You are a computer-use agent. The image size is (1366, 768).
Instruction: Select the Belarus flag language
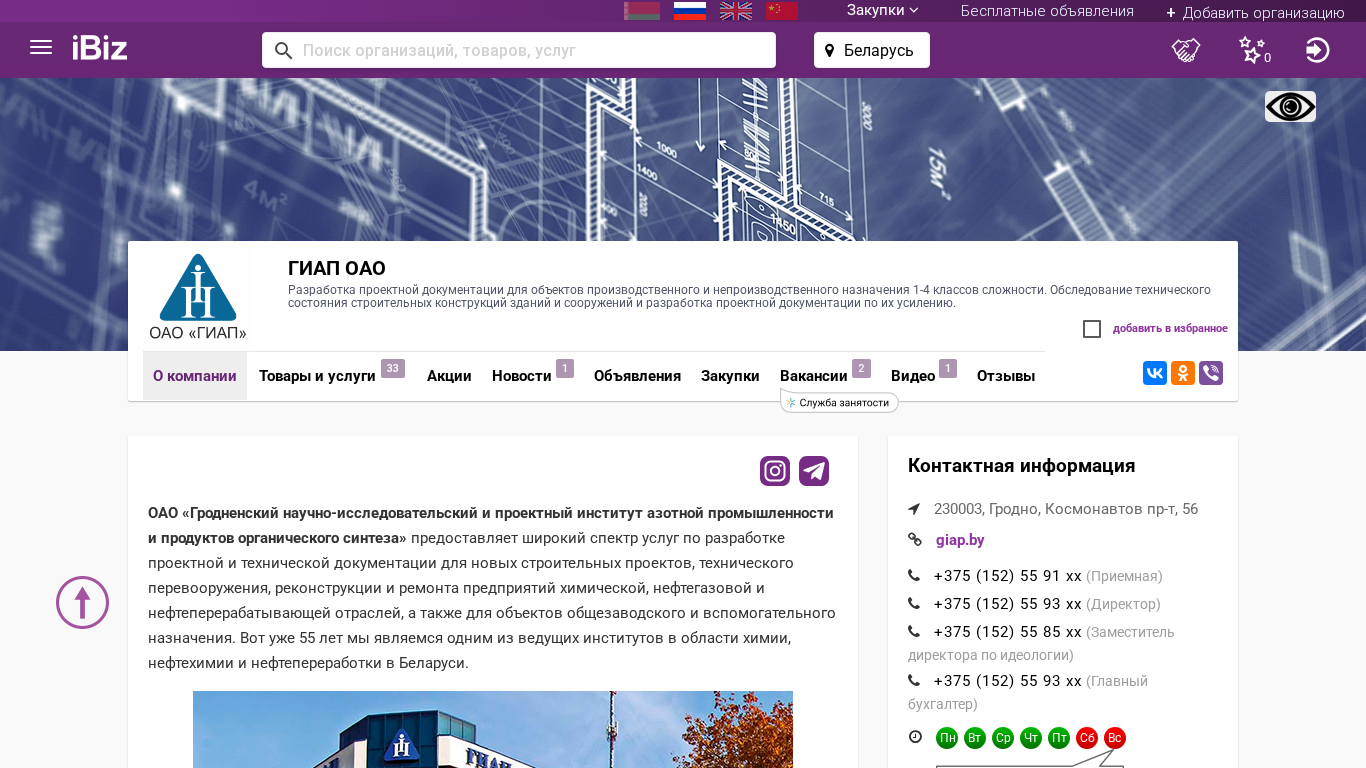tap(642, 11)
